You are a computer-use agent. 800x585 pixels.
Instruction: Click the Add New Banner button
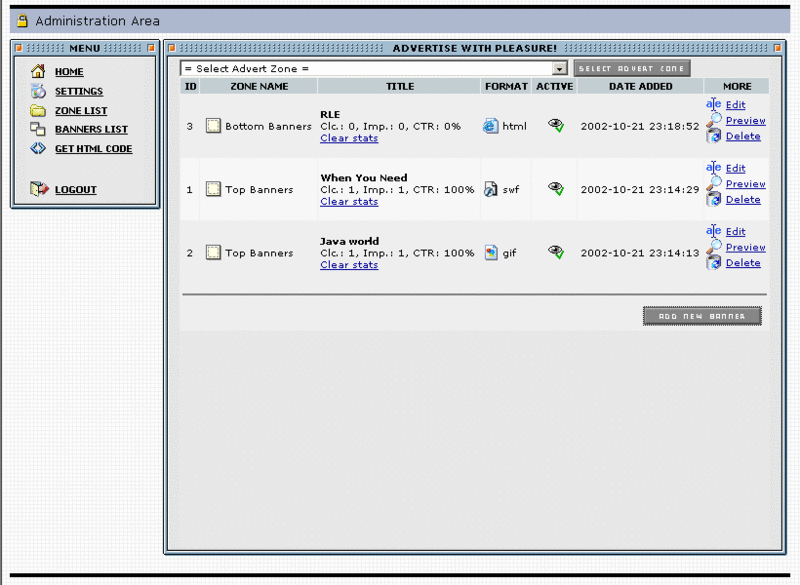click(702, 316)
